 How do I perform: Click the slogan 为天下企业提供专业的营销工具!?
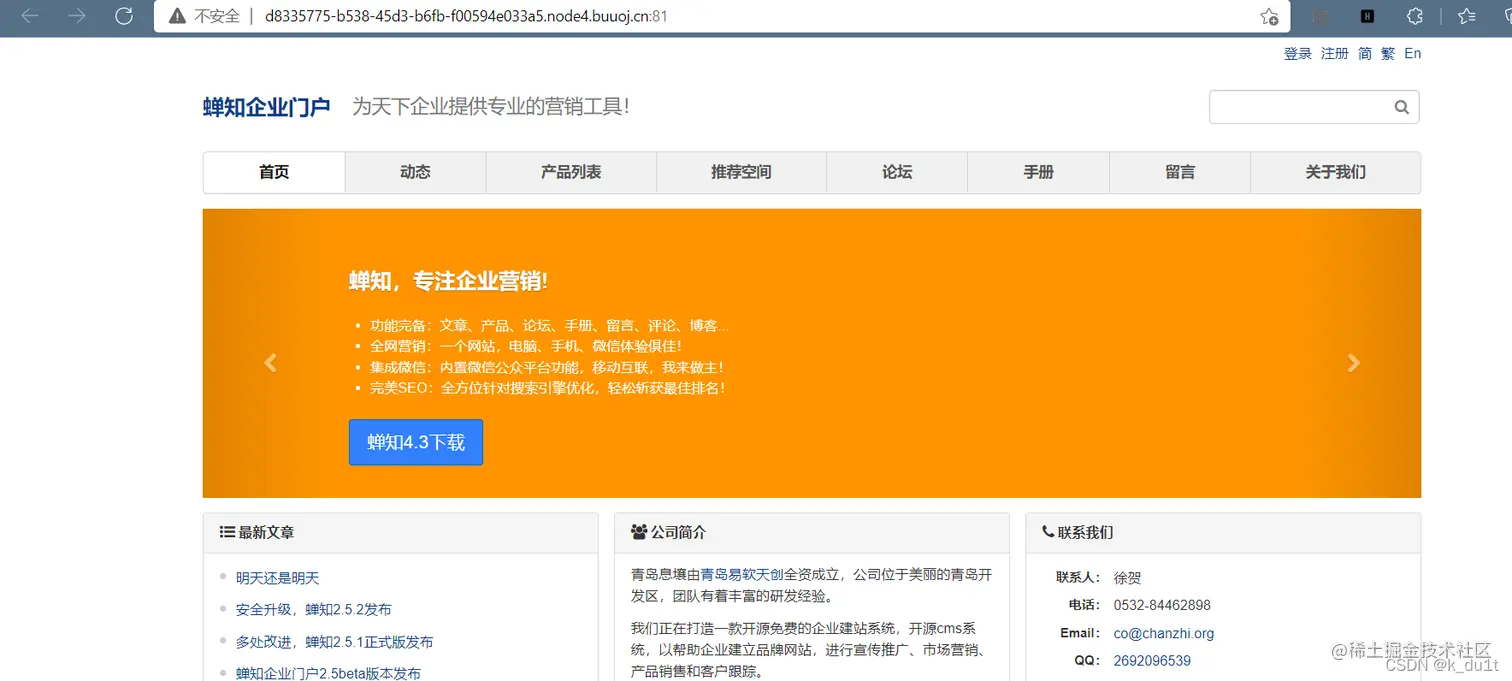click(491, 106)
